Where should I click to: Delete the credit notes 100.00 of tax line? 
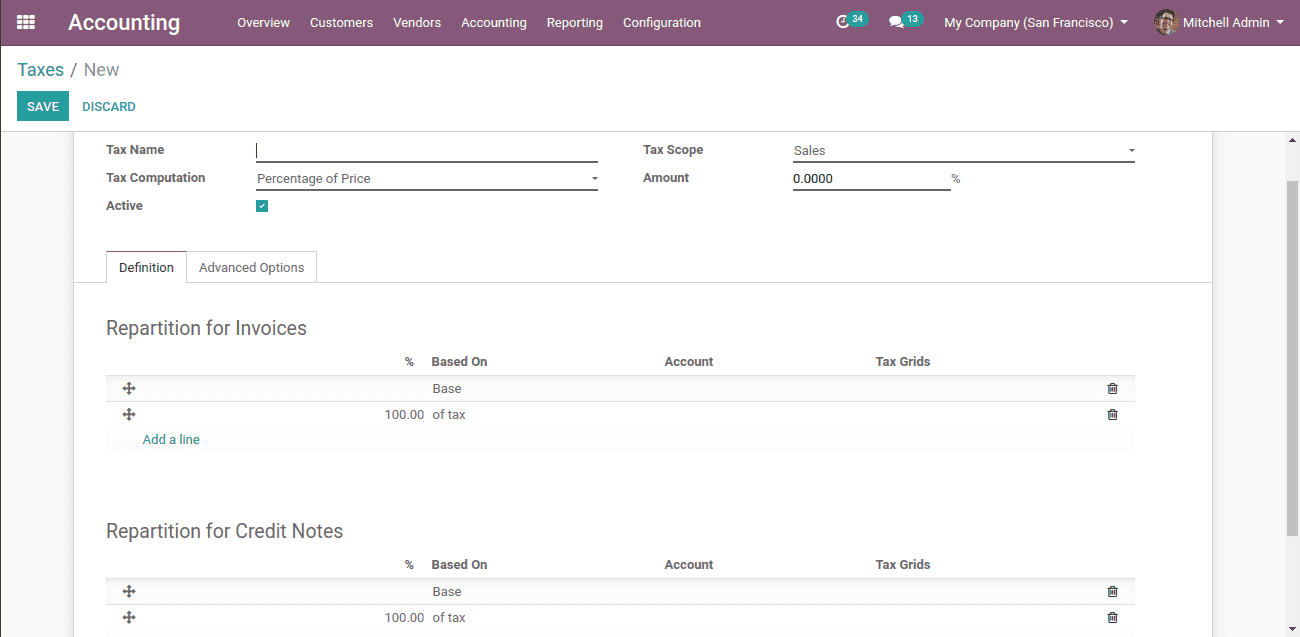[1112, 618]
